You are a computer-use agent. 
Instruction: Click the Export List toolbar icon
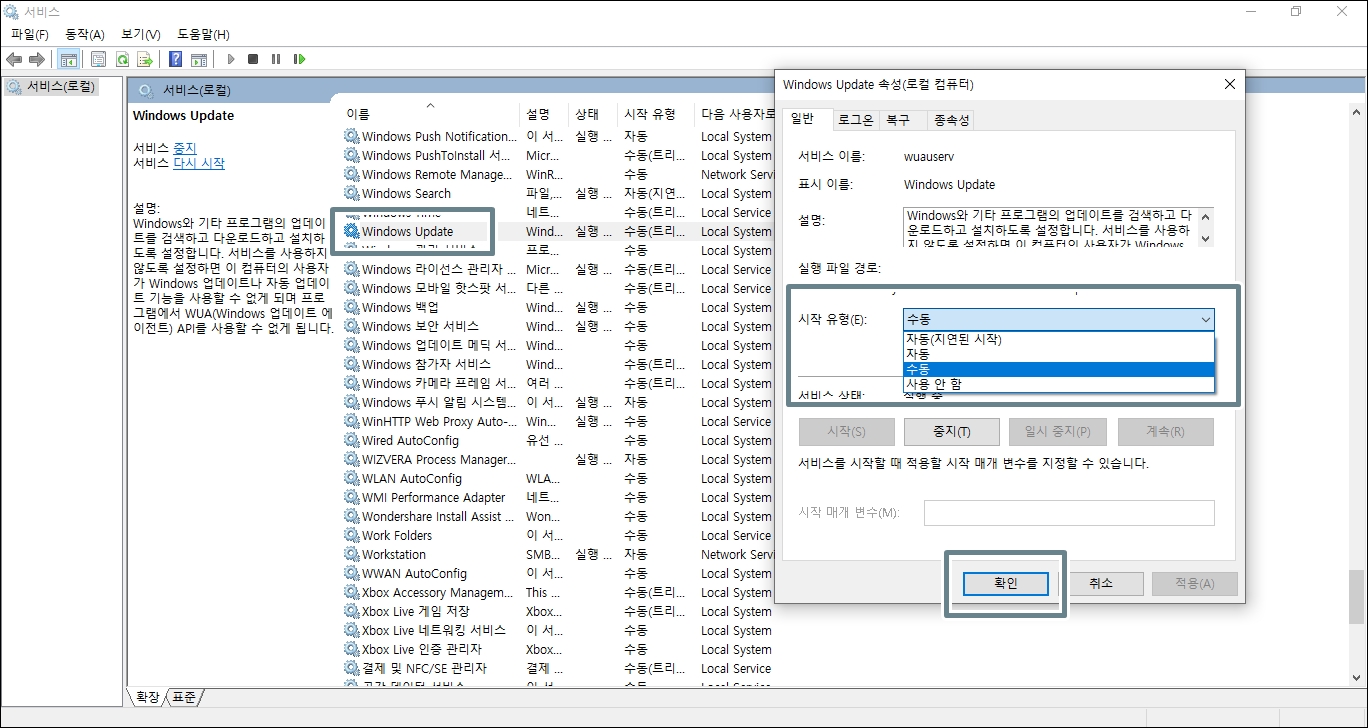click(145, 59)
